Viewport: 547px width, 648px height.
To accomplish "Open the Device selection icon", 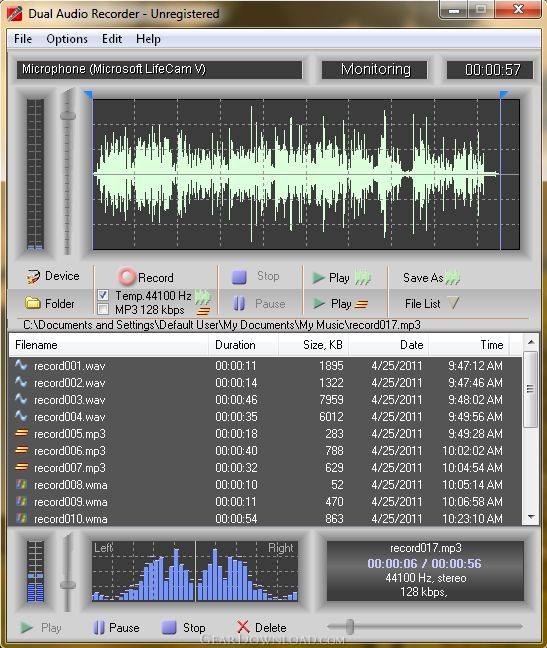I will coord(33,276).
